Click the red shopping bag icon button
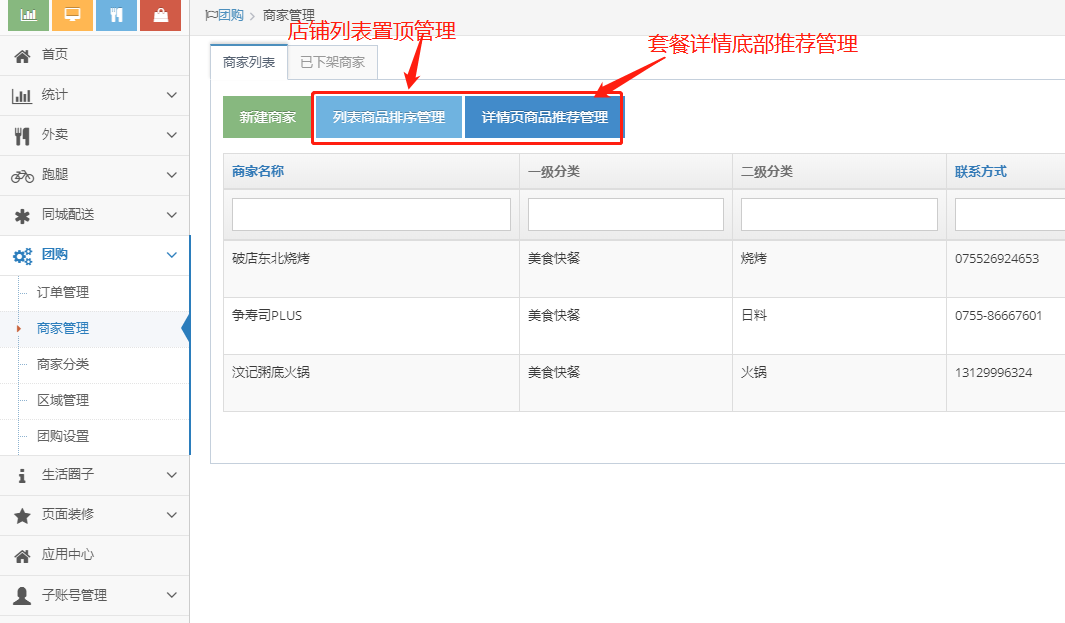Screen dimensions: 1065x623 tap(160, 15)
